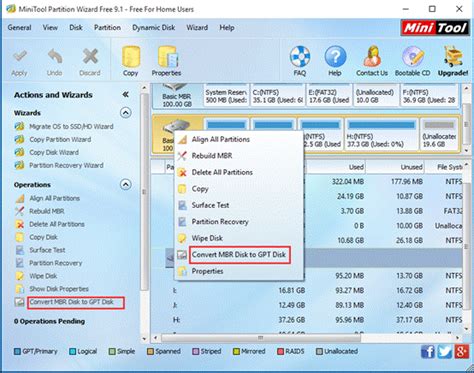Choose Properties in context menu
This screenshot has width=474, height=373.
click(239, 271)
